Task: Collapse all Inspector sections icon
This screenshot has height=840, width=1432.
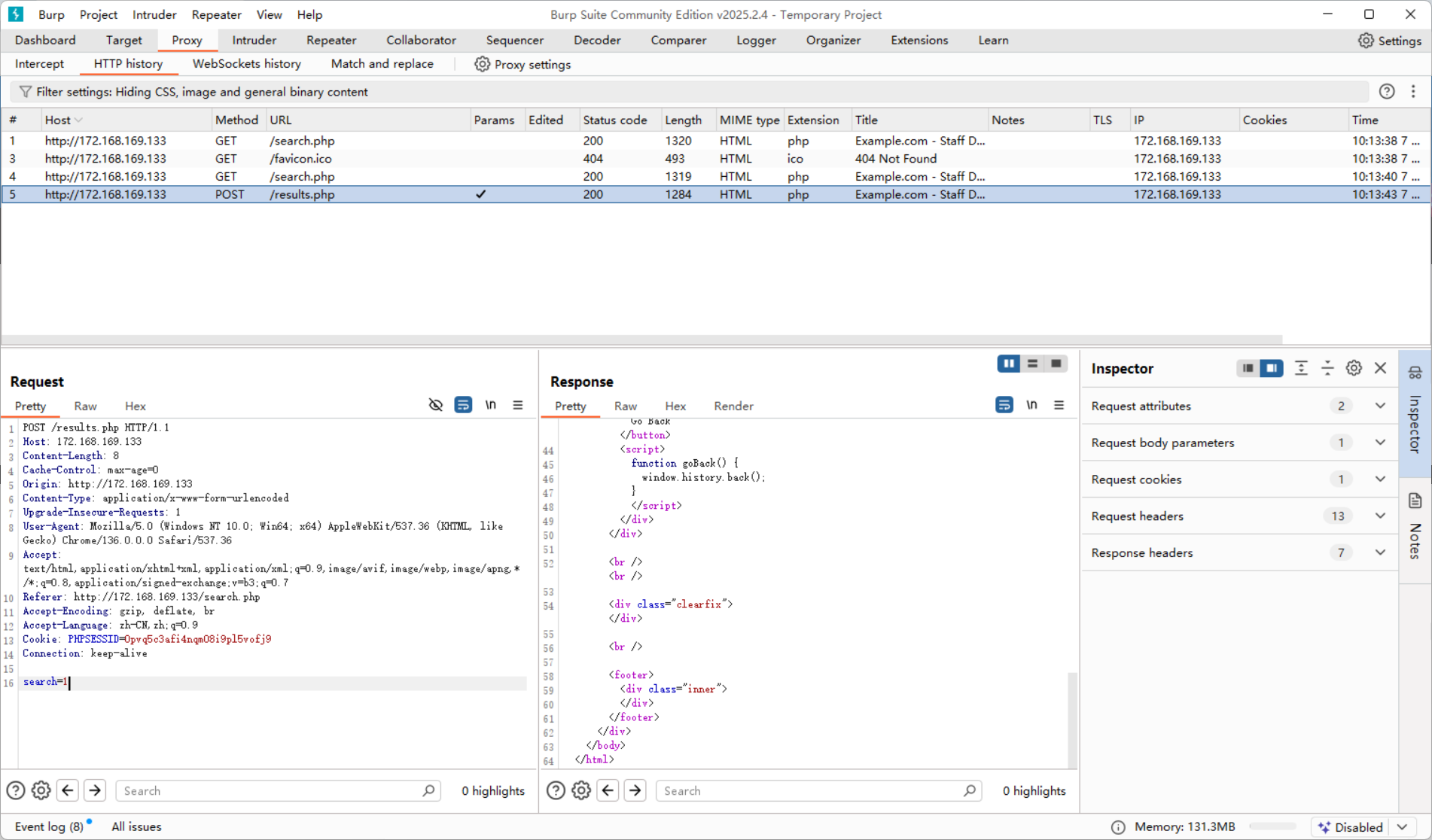Action: click(1327, 368)
